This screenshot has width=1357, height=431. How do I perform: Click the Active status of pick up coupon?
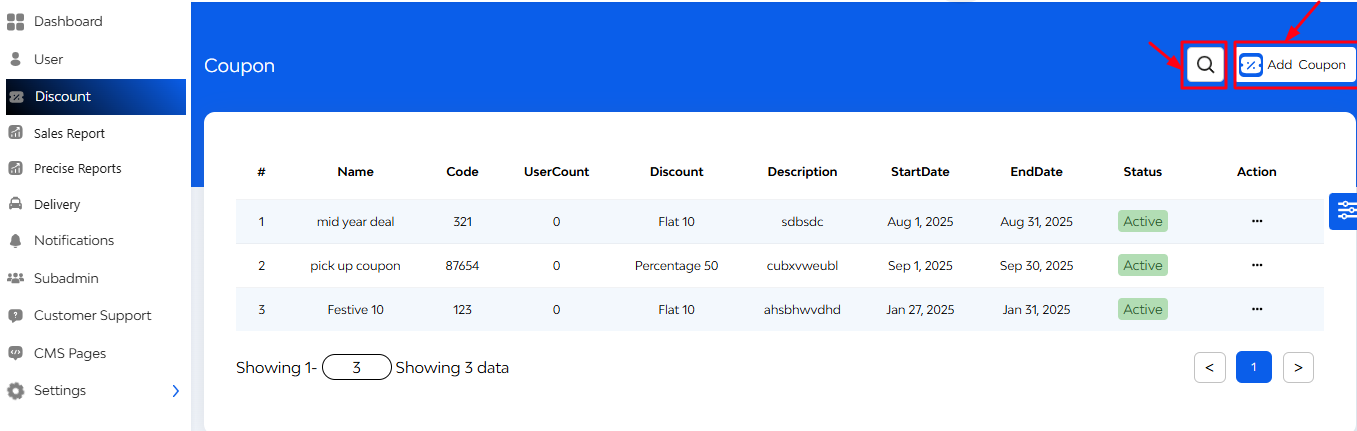1143,265
